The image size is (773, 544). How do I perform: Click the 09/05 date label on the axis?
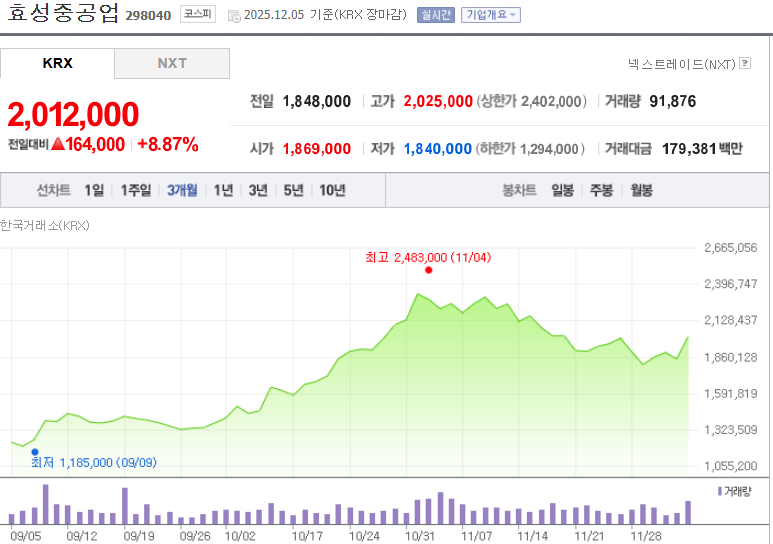[x=26, y=536]
